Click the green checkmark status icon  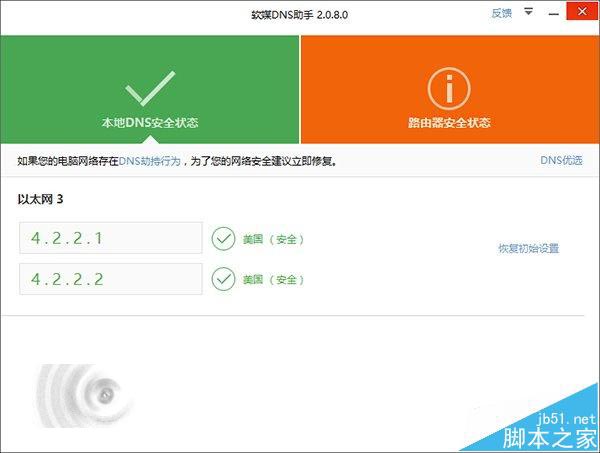coord(150,88)
